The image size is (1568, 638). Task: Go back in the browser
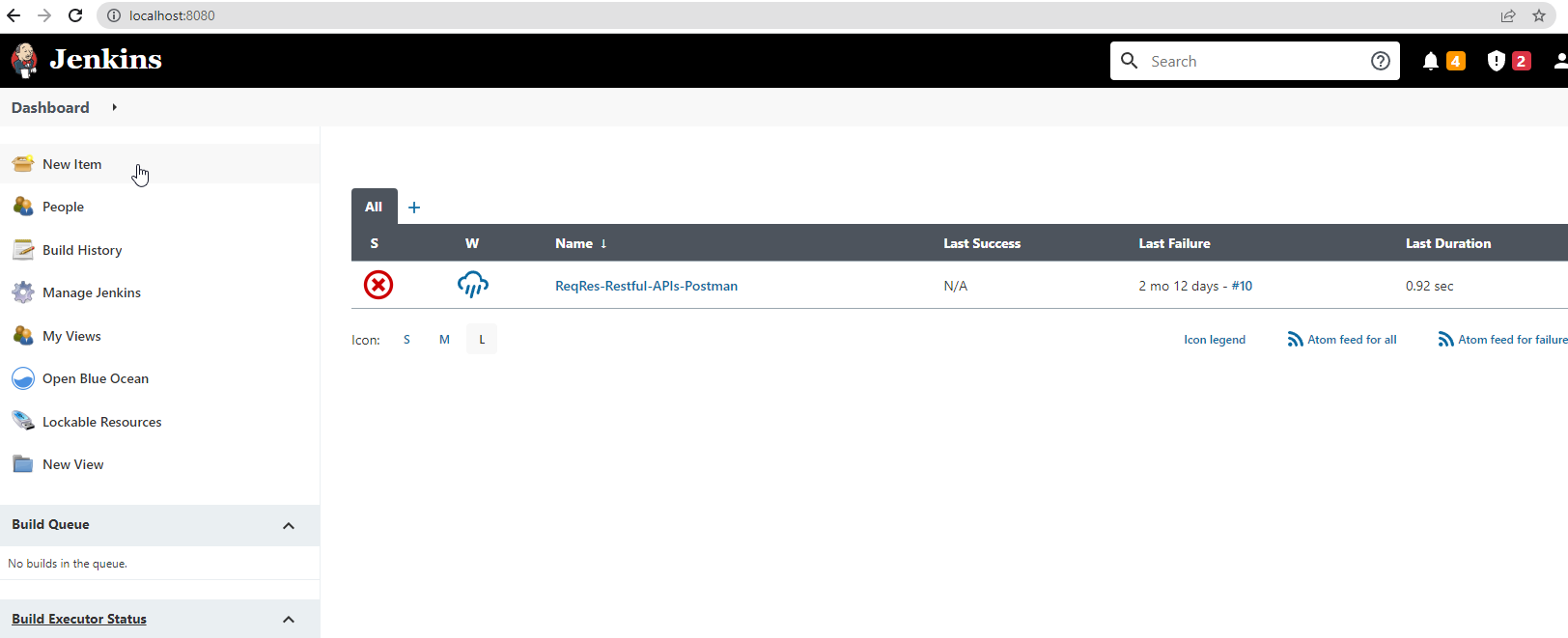tap(14, 15)
